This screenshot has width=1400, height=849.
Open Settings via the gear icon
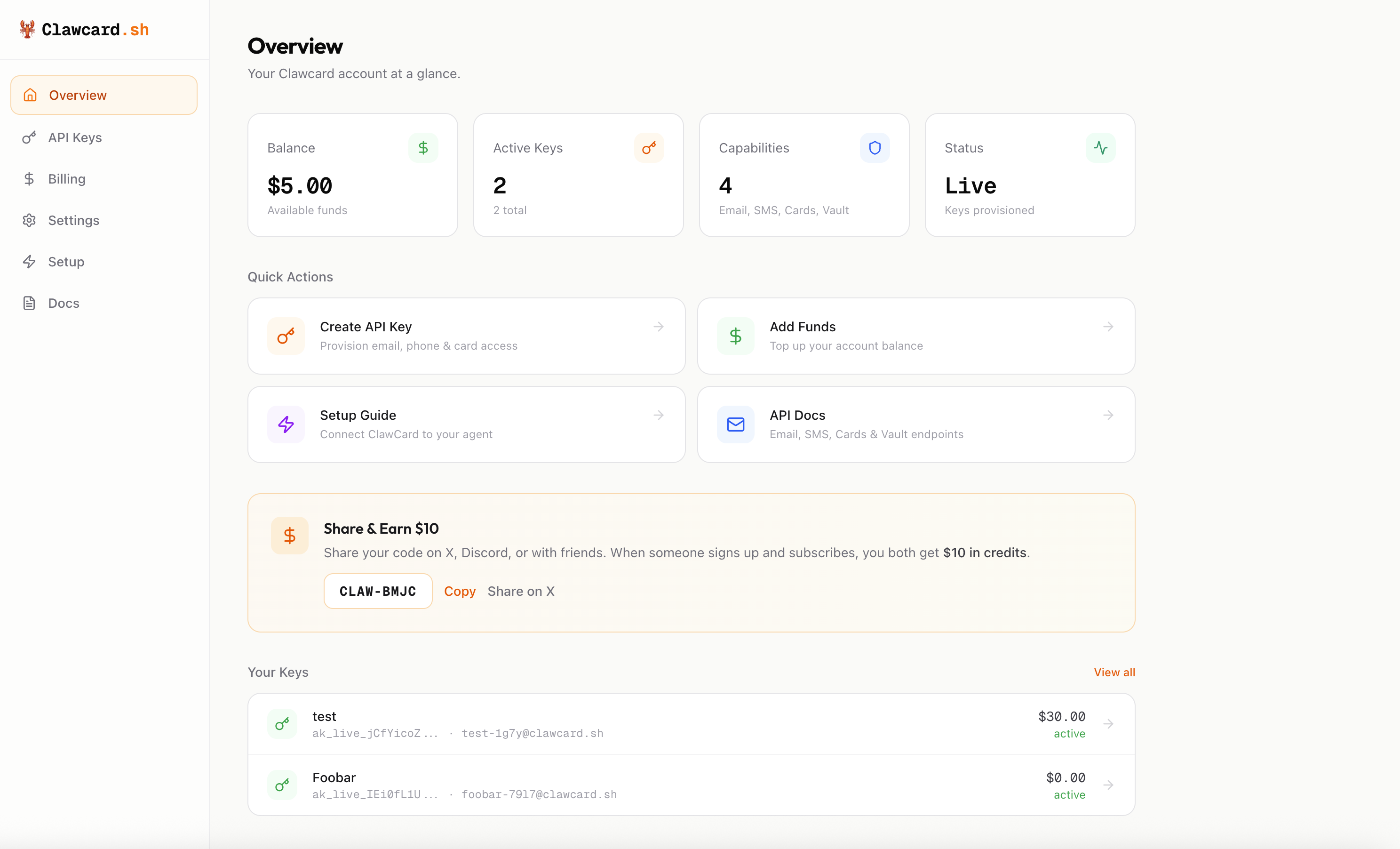[30, 220]
